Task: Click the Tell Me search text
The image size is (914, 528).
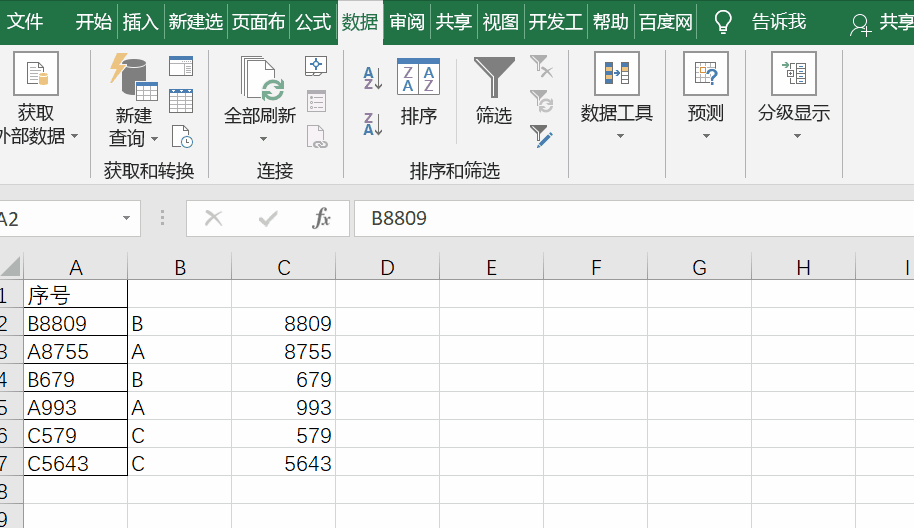Action: (779, 22)
